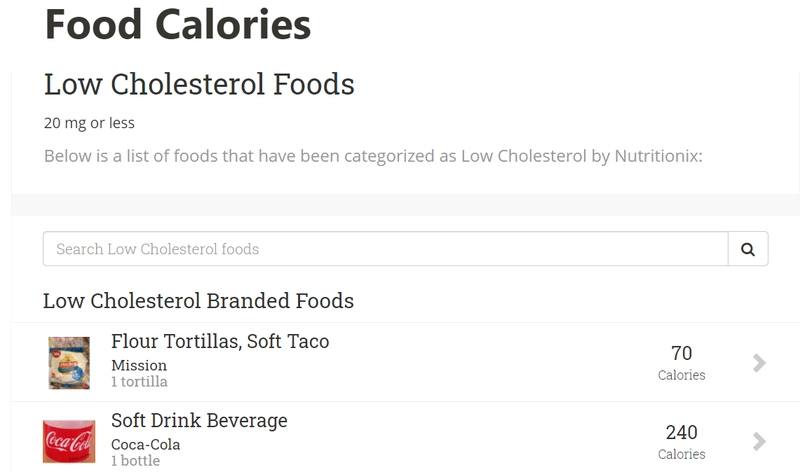Expand the Soft Drink Beverage row chevron

coord(759,441)
